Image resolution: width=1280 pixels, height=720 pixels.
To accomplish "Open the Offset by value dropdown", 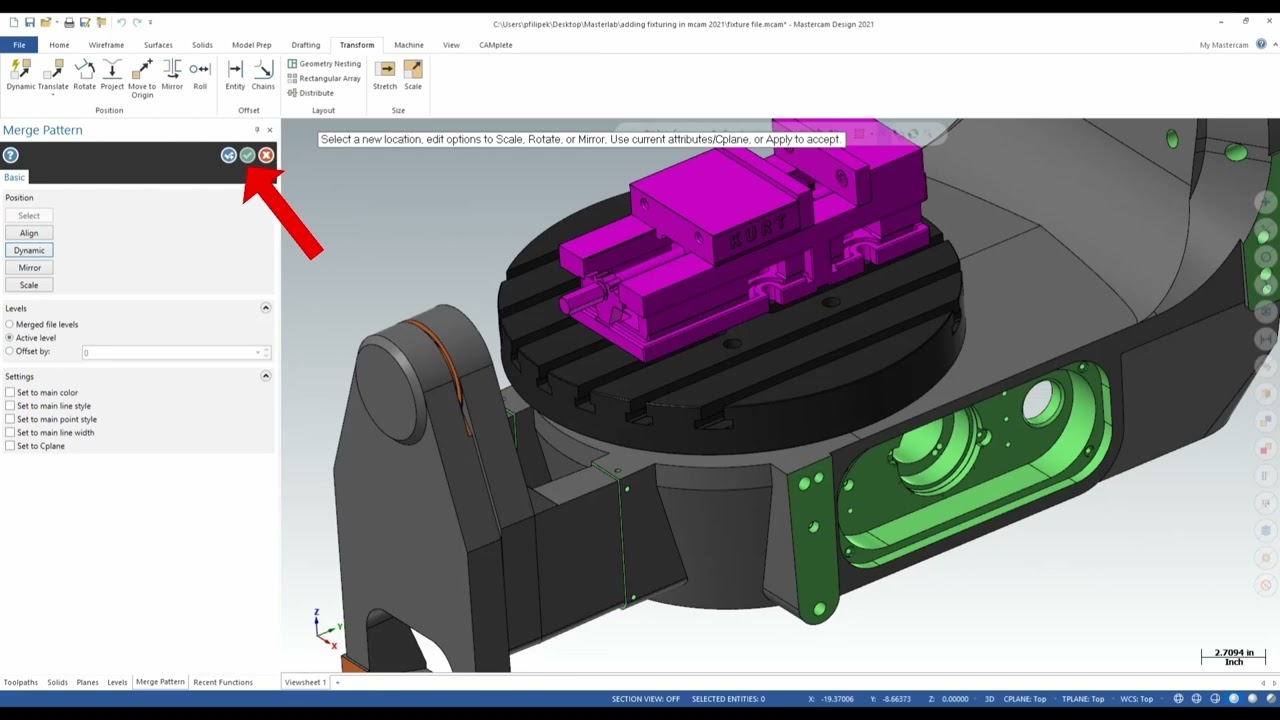I will click(258, 352).
